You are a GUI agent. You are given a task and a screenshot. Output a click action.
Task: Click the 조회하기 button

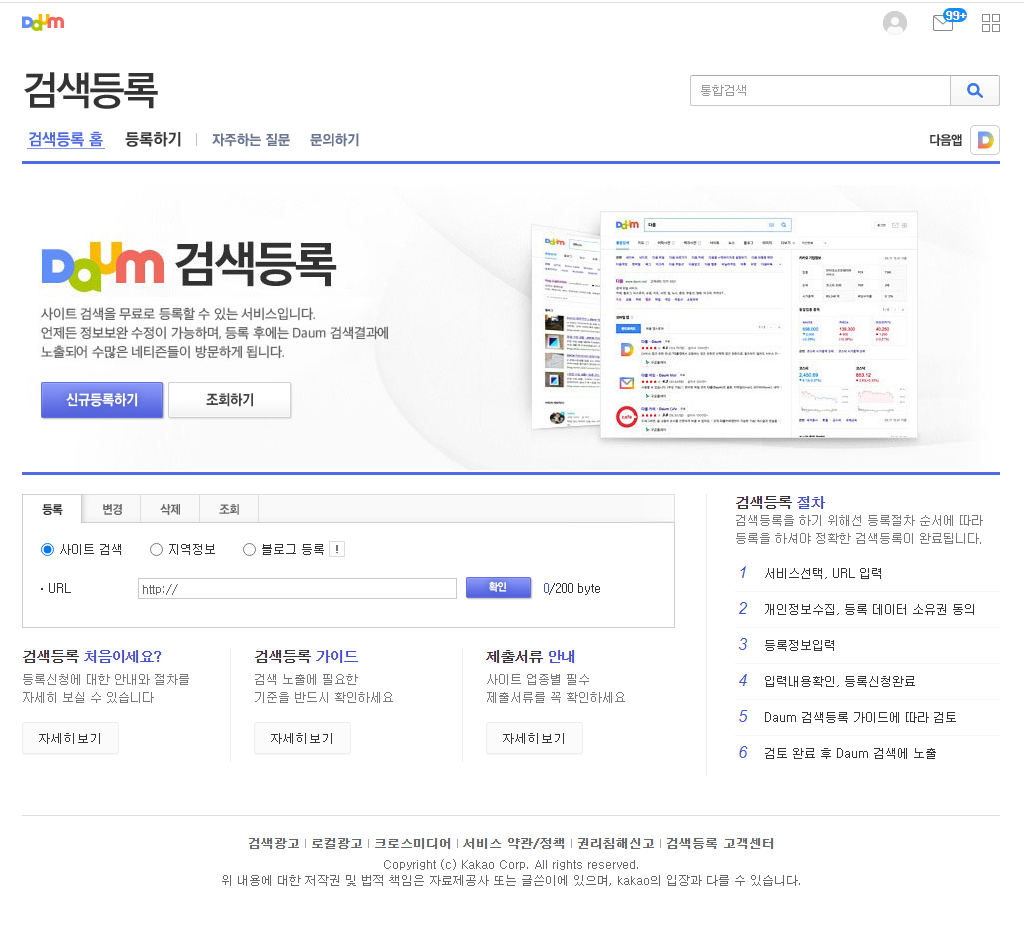click(x=230, y=400)
